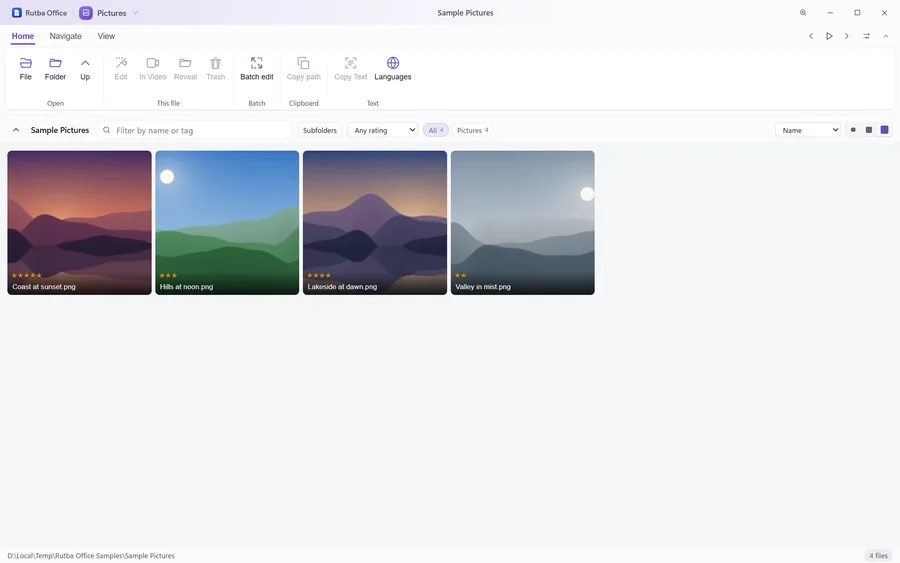Click the Valley in mist star rating
The height and width of the screenshot is (563, 900).
(460, 275)
